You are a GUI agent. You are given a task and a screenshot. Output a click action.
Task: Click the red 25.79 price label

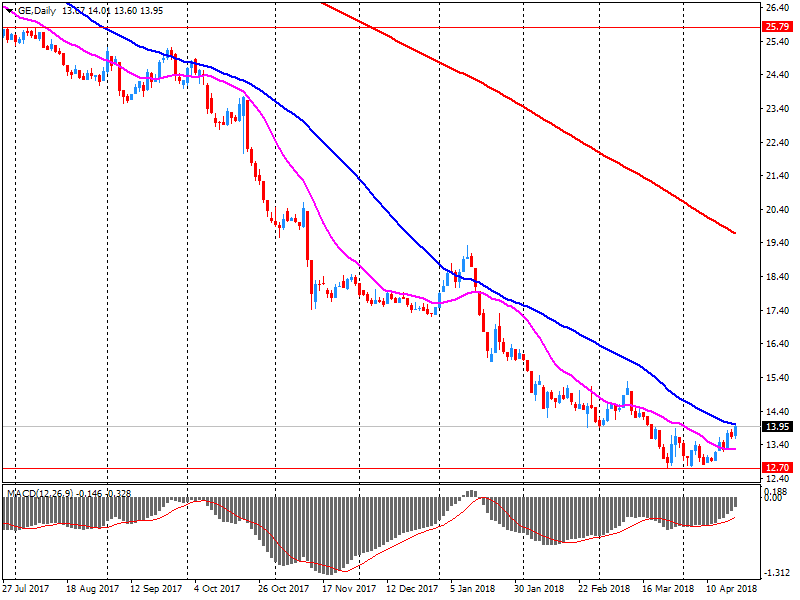(778, 27)
